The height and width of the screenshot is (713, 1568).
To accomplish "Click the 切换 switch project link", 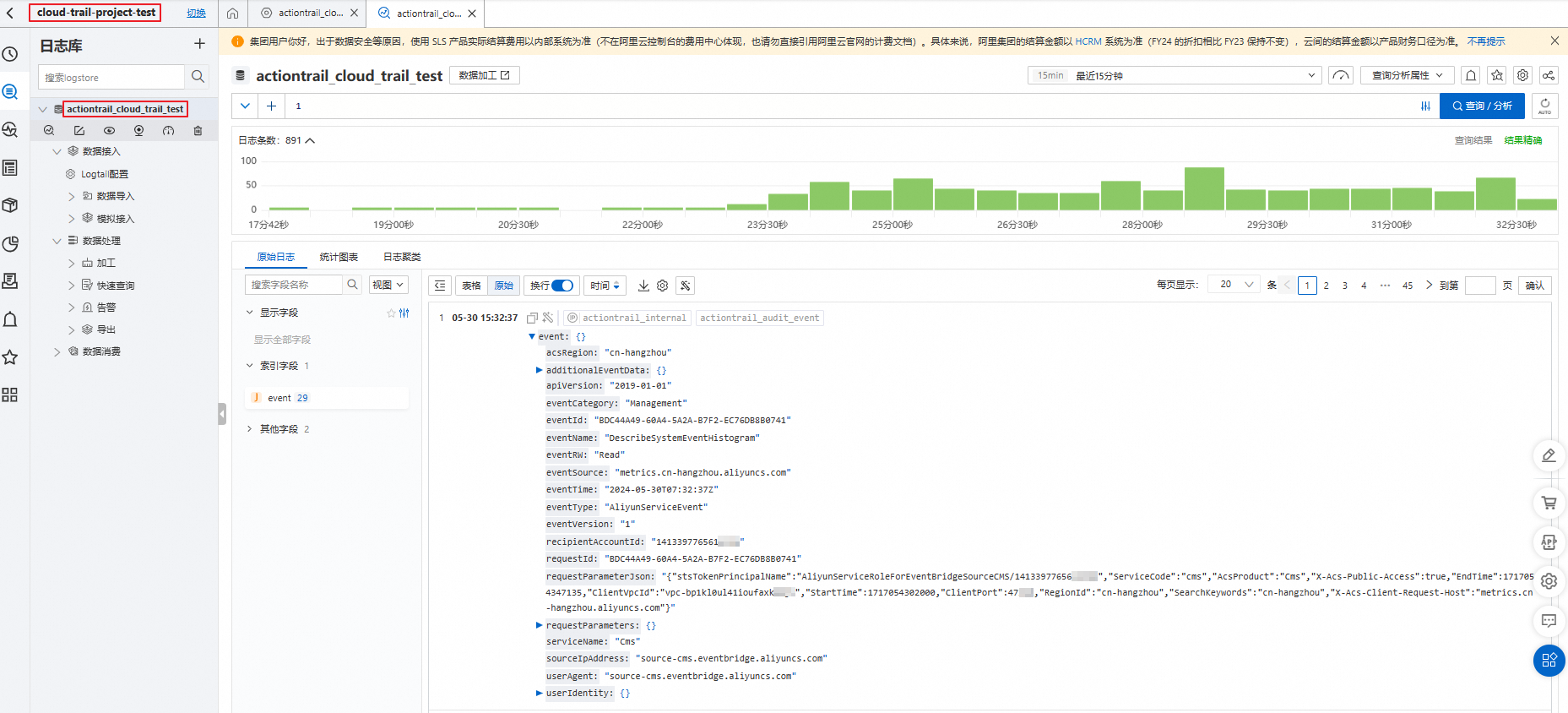I will tap(196, 14).
